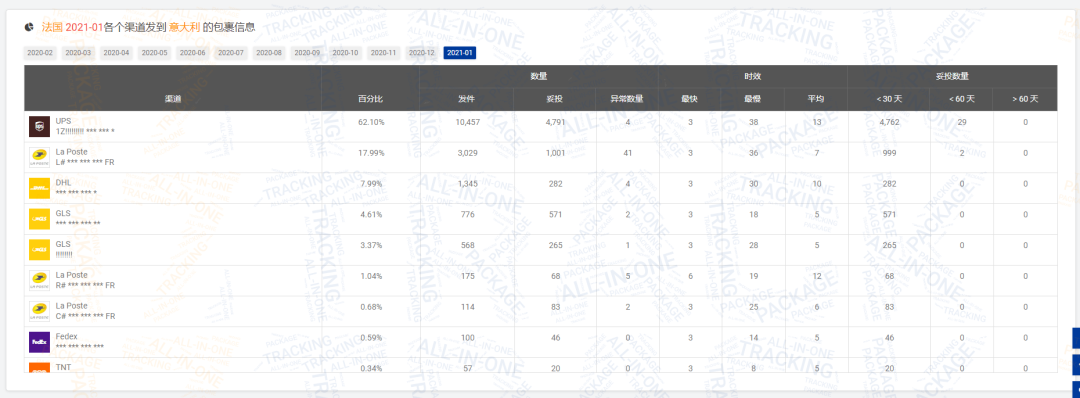Image resolution: width=1080 pixels, height=398 pixels.
Task: Click the La Poste logo in the R# row
Action: [x=39, y=280]
